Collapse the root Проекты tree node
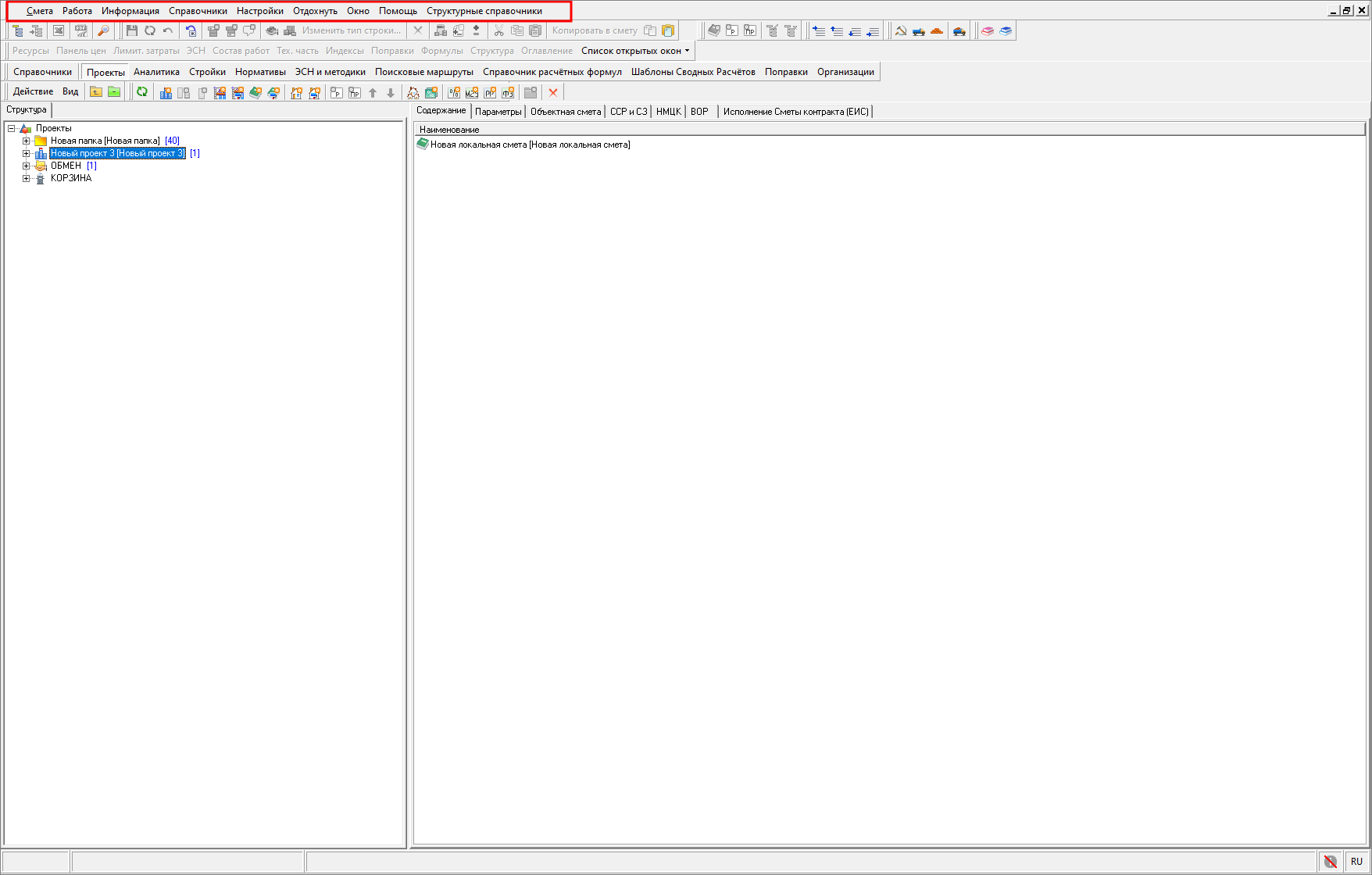 (x=11, y=128)
